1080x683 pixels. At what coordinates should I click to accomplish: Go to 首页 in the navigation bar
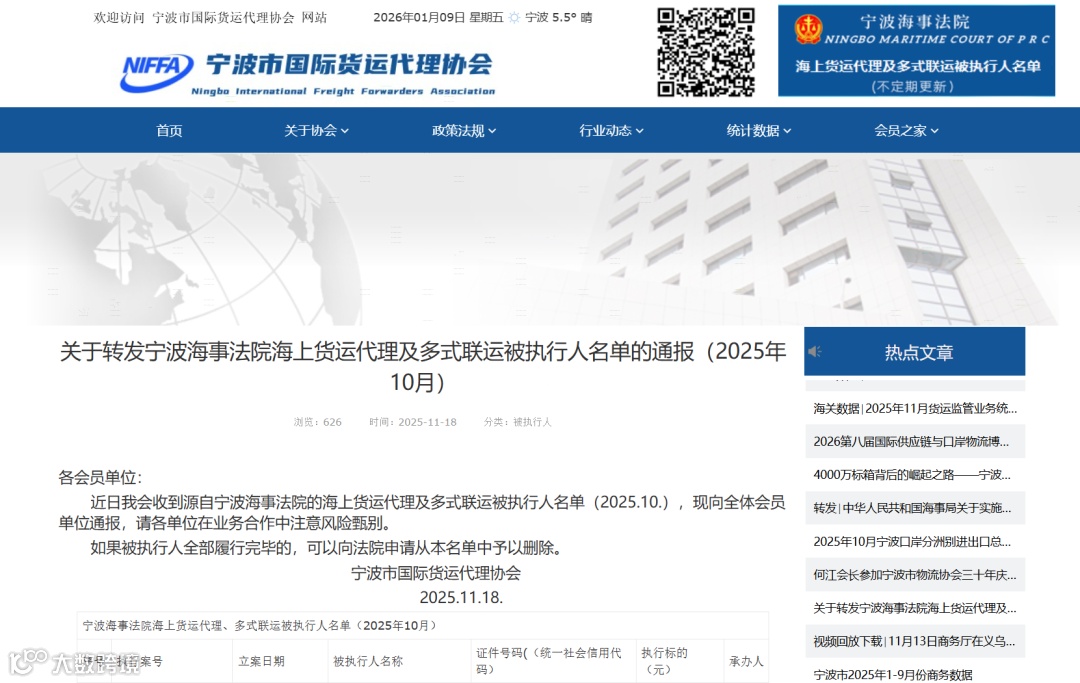pyautogui.click(x=169, y=130)
